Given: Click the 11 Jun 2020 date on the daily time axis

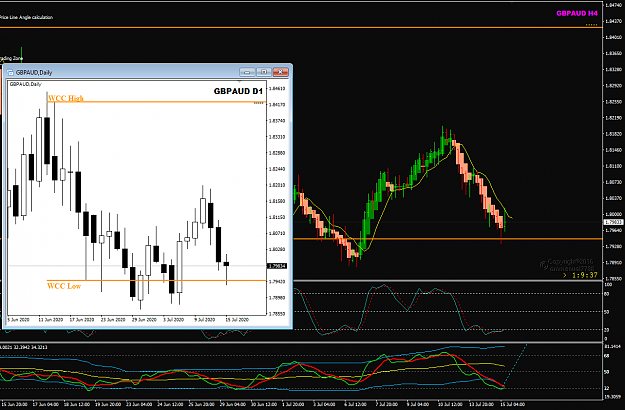Looking at the screenshot, I should 50,320.
